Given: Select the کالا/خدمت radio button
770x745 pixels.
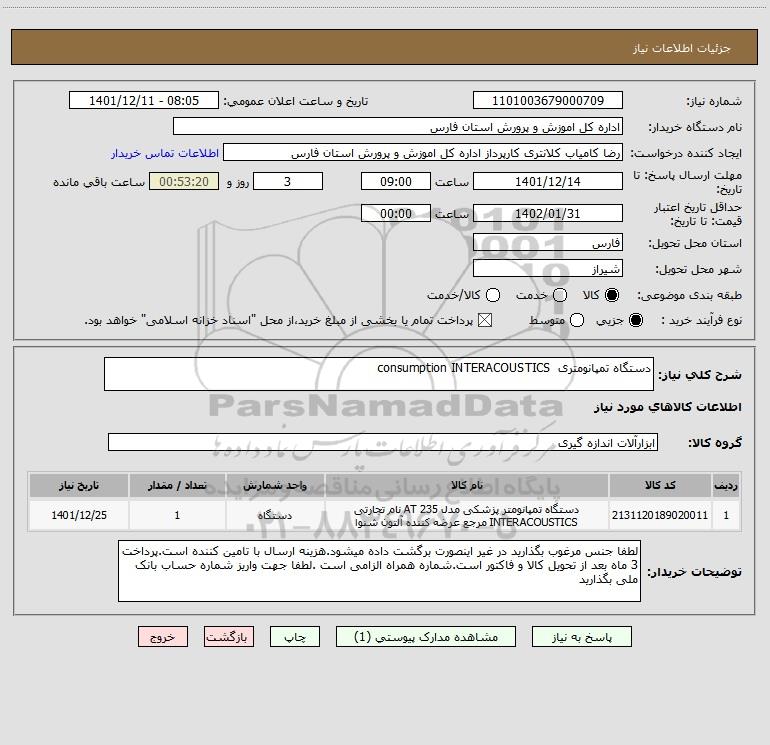Looking at the screenshot, I should click(x=493, y=295).
